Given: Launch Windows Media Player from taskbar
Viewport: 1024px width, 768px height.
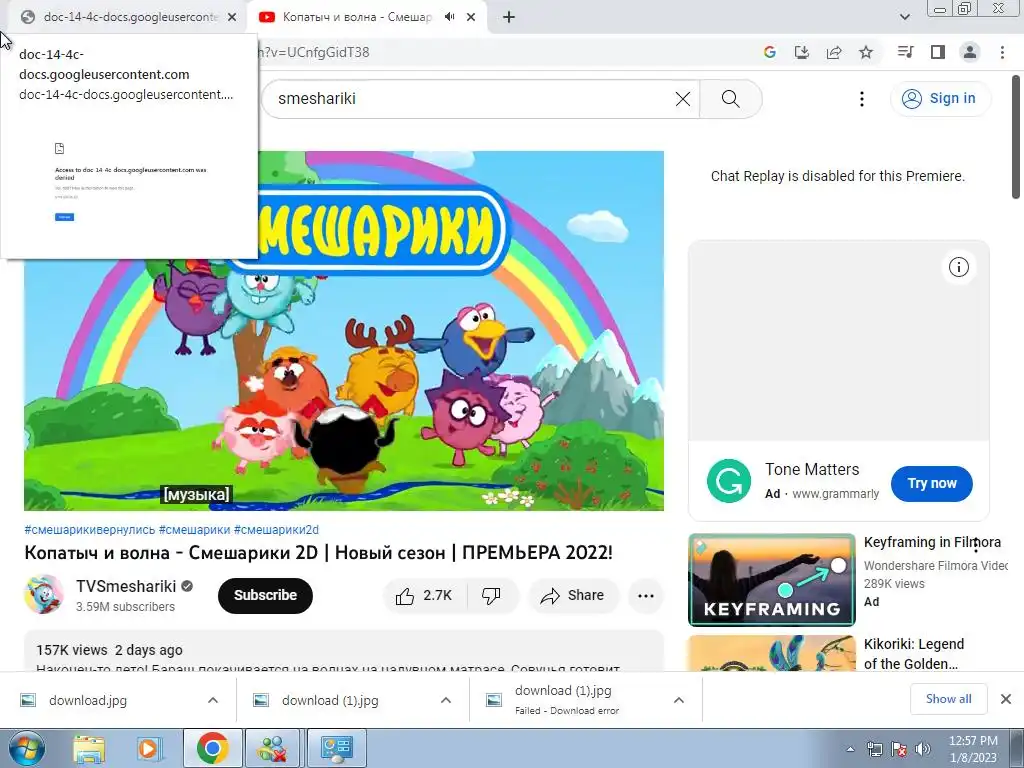Looking at the screenshot, I should (x=148, y=748).
